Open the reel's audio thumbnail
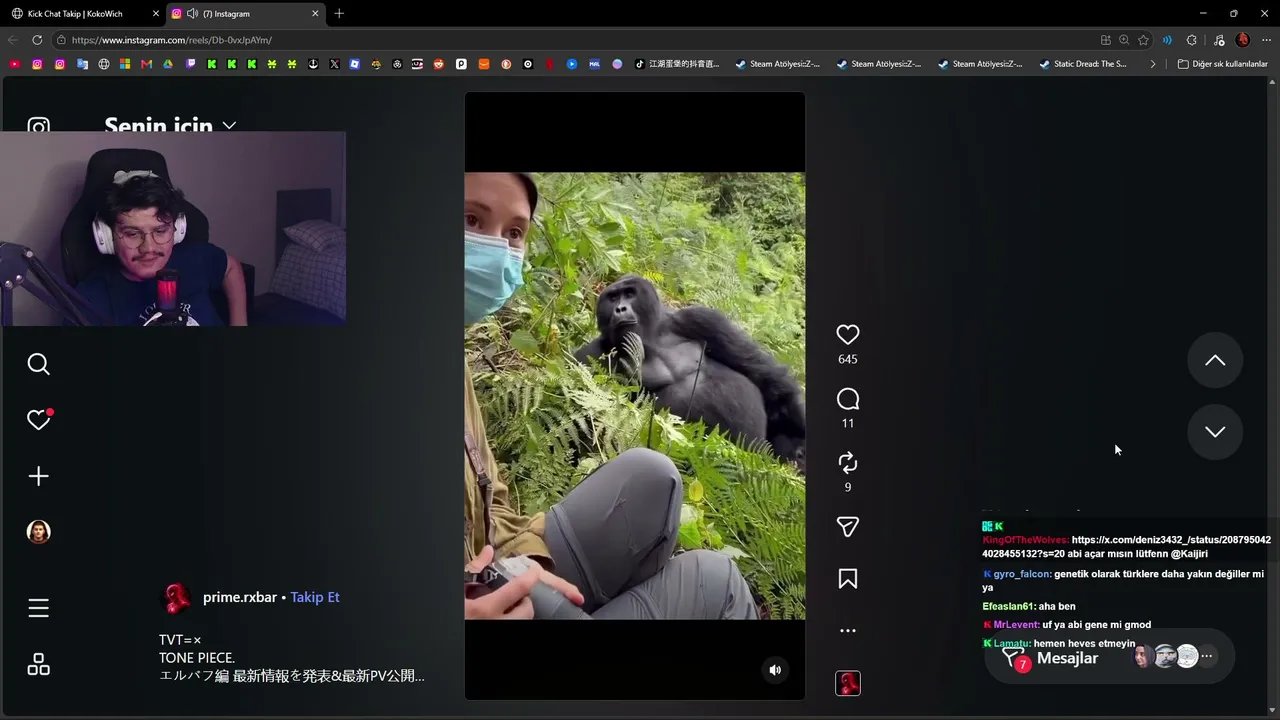 848,684
